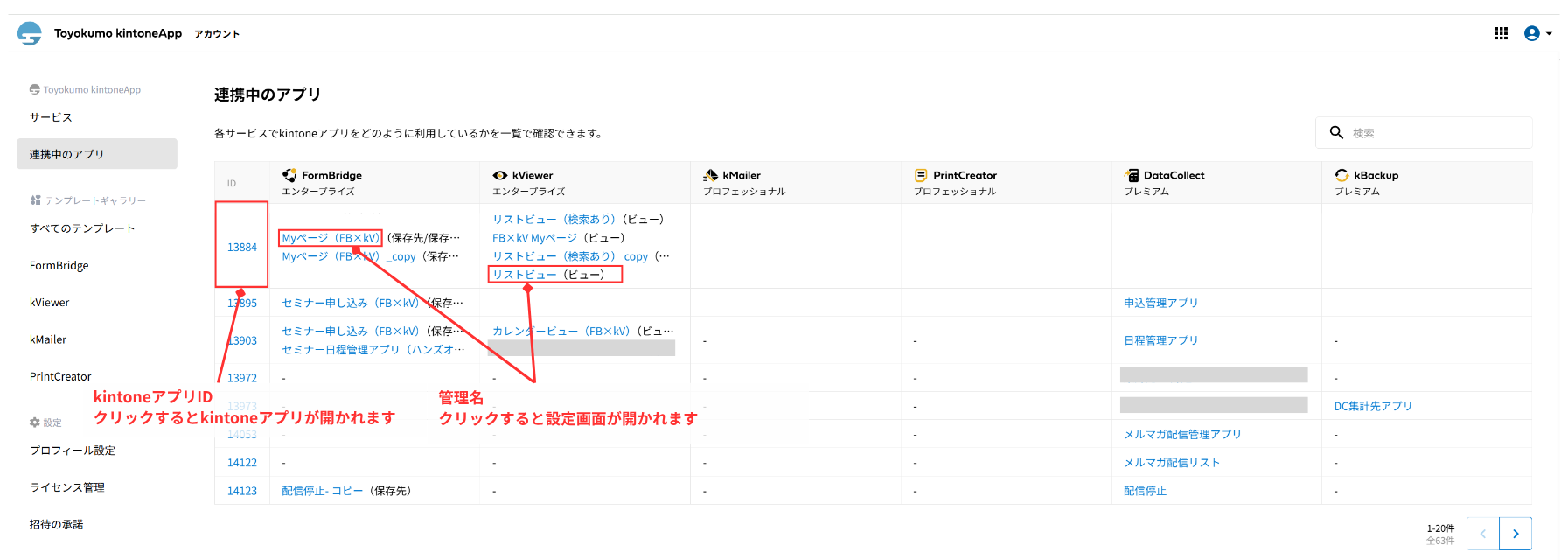Open the apps grid launcher

[1502, 33]
